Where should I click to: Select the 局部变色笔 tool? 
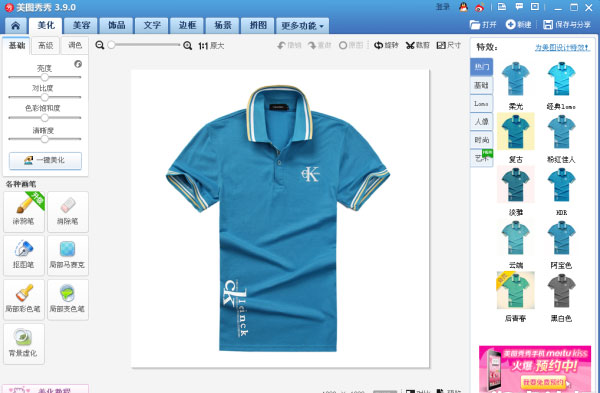68,299
